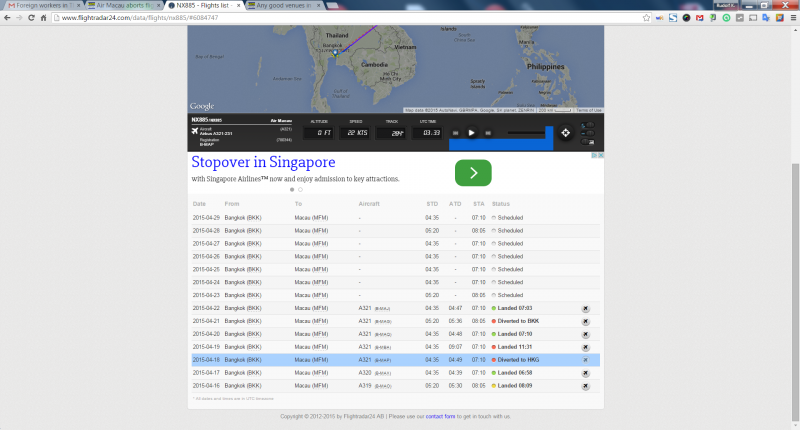Toggle the top playback panel switch
This screenshot has height=430, width=800.
coord(588,125)
